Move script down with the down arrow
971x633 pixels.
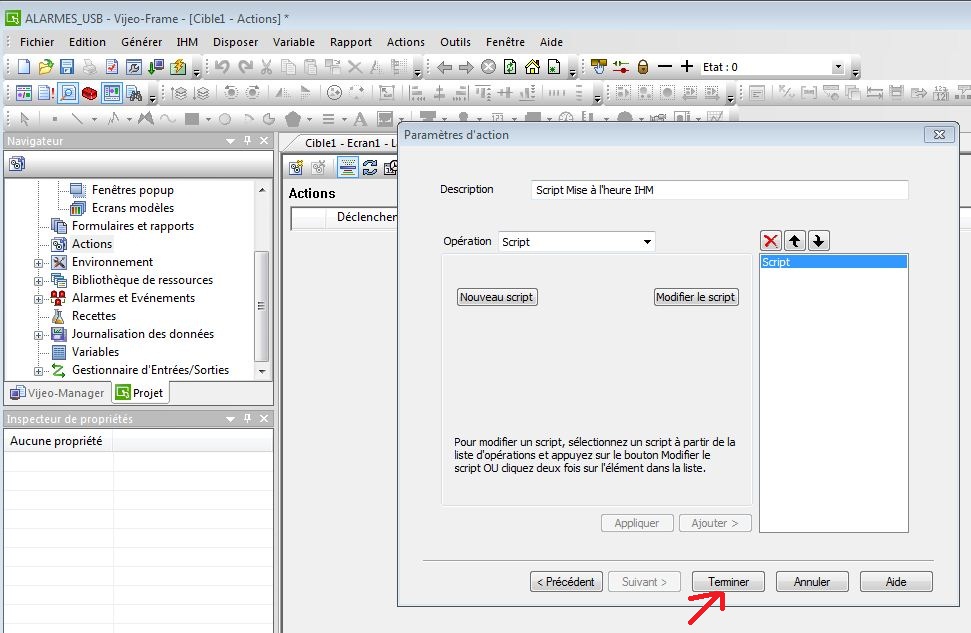[818, 241]
